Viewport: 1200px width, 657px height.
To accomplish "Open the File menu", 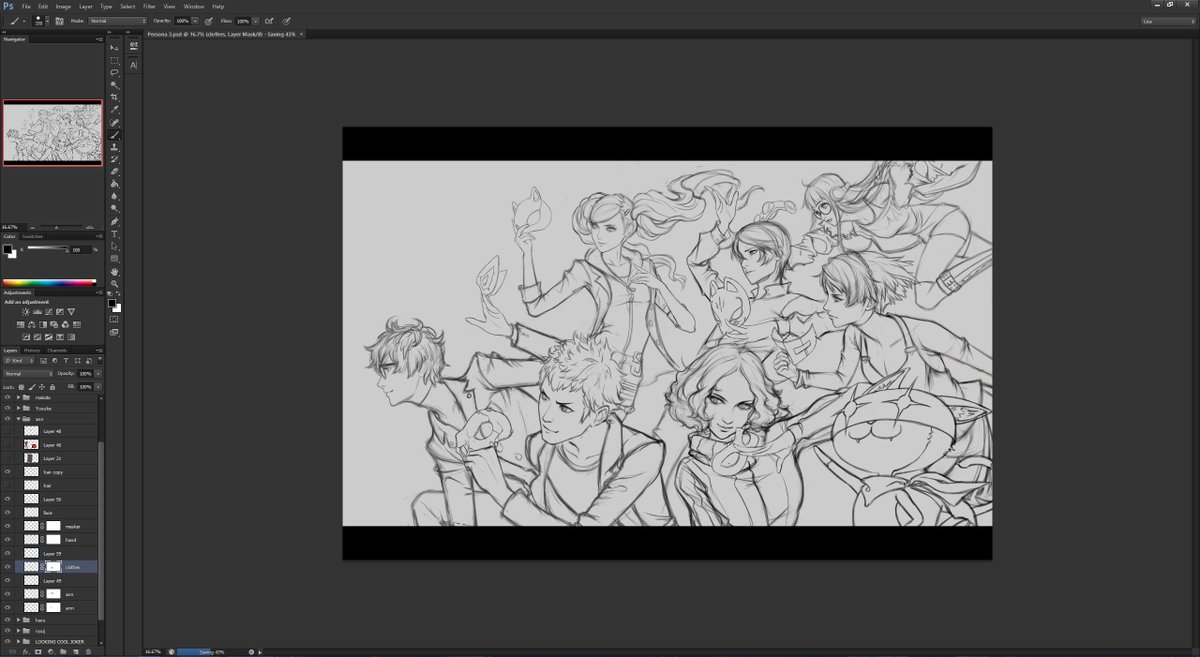I will 27,6.
